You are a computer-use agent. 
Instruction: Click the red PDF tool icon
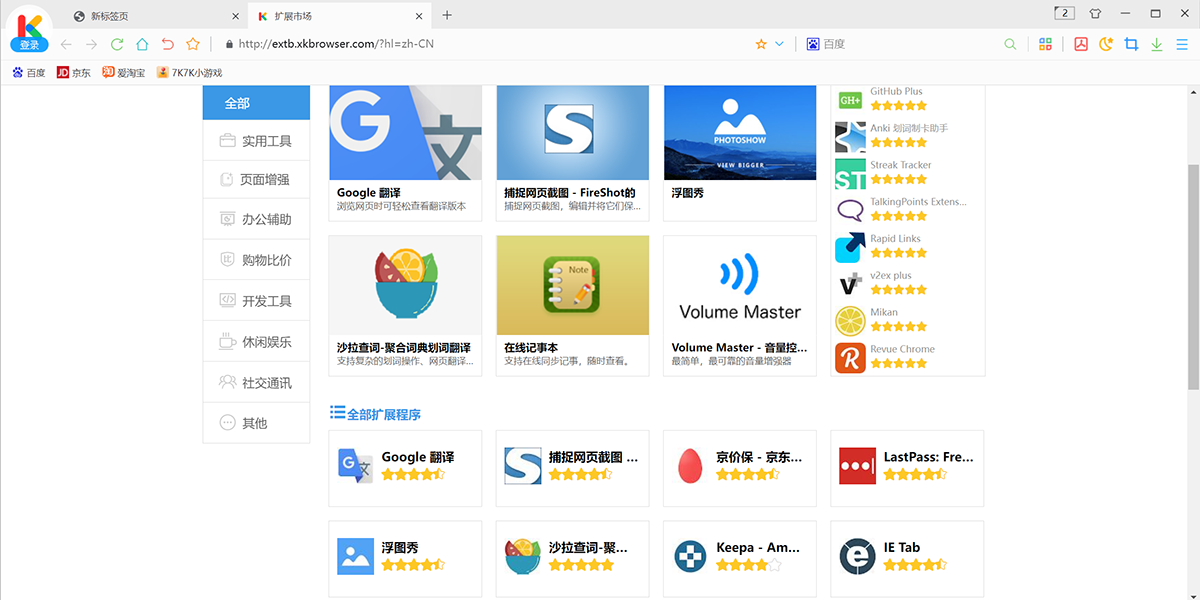click(1081, 44)
